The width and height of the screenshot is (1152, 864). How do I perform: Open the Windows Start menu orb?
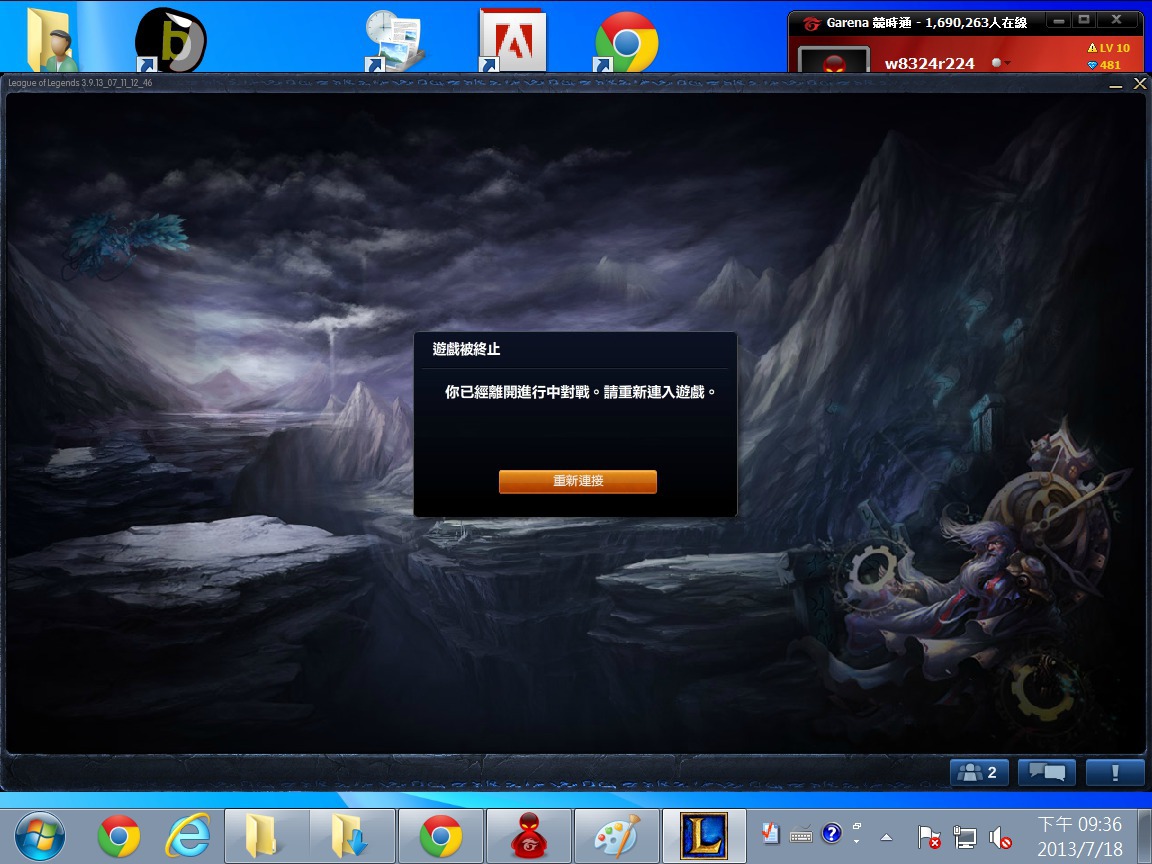(x=40, y=835)
